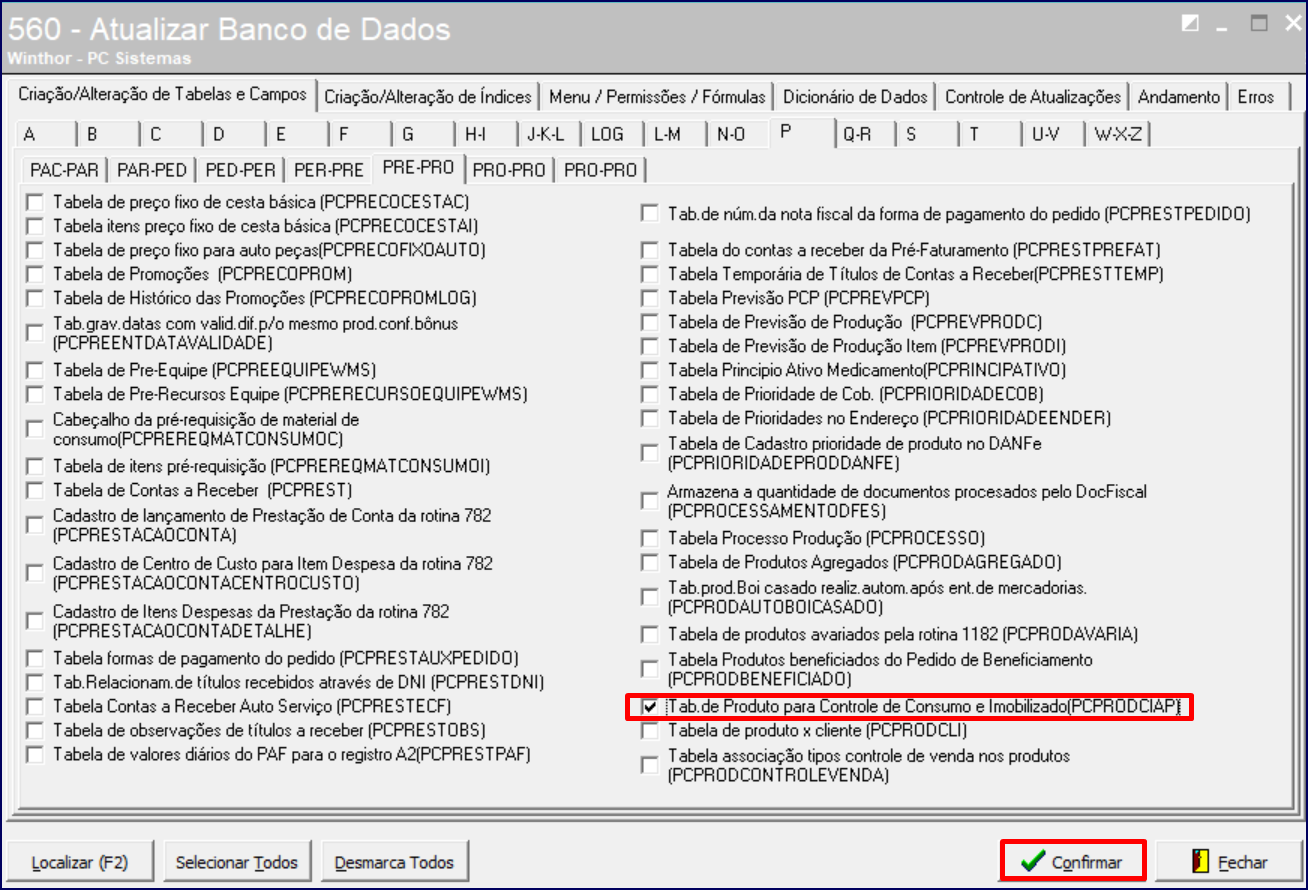Uncheck the PCPRODCIAP table checkbox

tap(650, 707)
